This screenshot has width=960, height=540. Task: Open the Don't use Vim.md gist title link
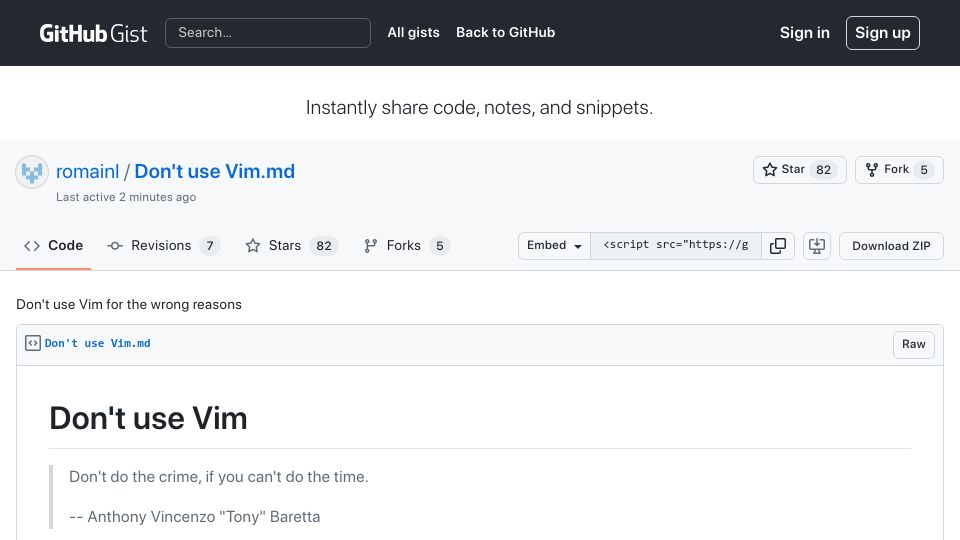point(214,171)
